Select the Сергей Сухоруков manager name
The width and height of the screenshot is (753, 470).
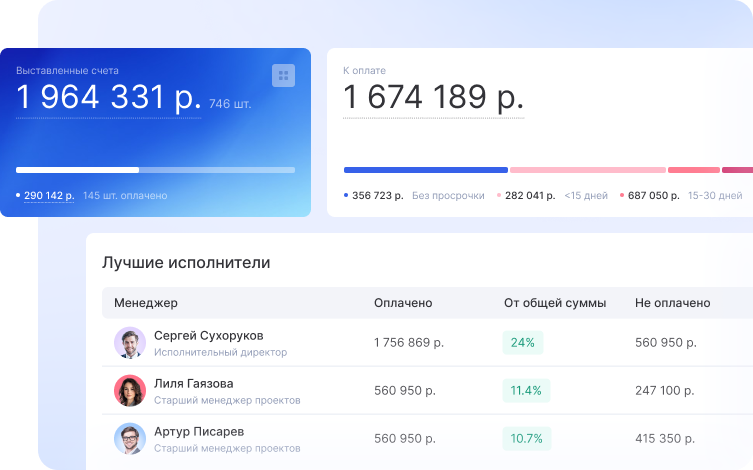pos(208,335)
